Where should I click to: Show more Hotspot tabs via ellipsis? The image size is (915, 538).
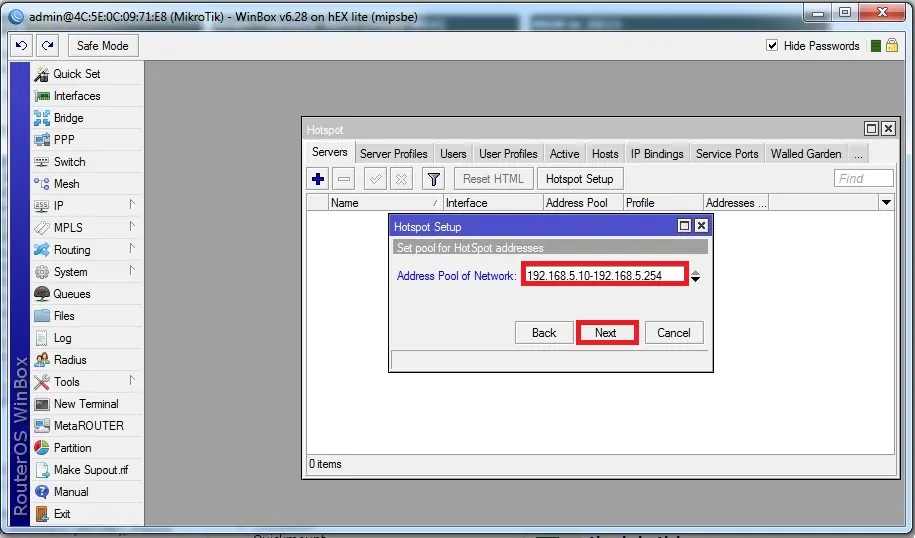858,154
